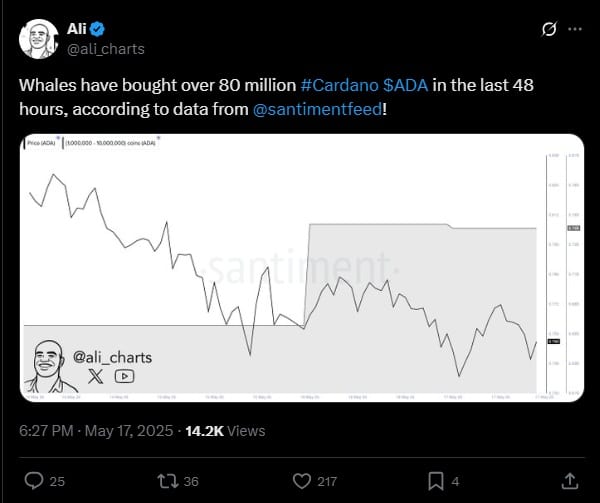This screenshot has height=503, width=600.
Task: Bookmark this post about Cardano whales
Action: [x=436, y=481]
